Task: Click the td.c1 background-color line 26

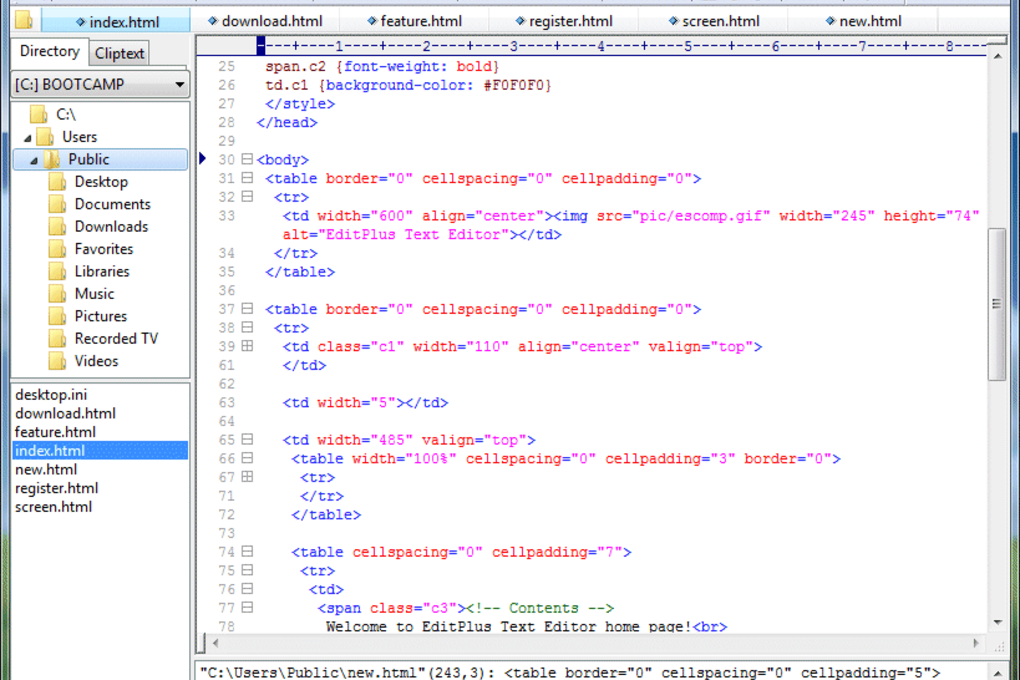Action: pyautogui.click(x=408, y=85)
